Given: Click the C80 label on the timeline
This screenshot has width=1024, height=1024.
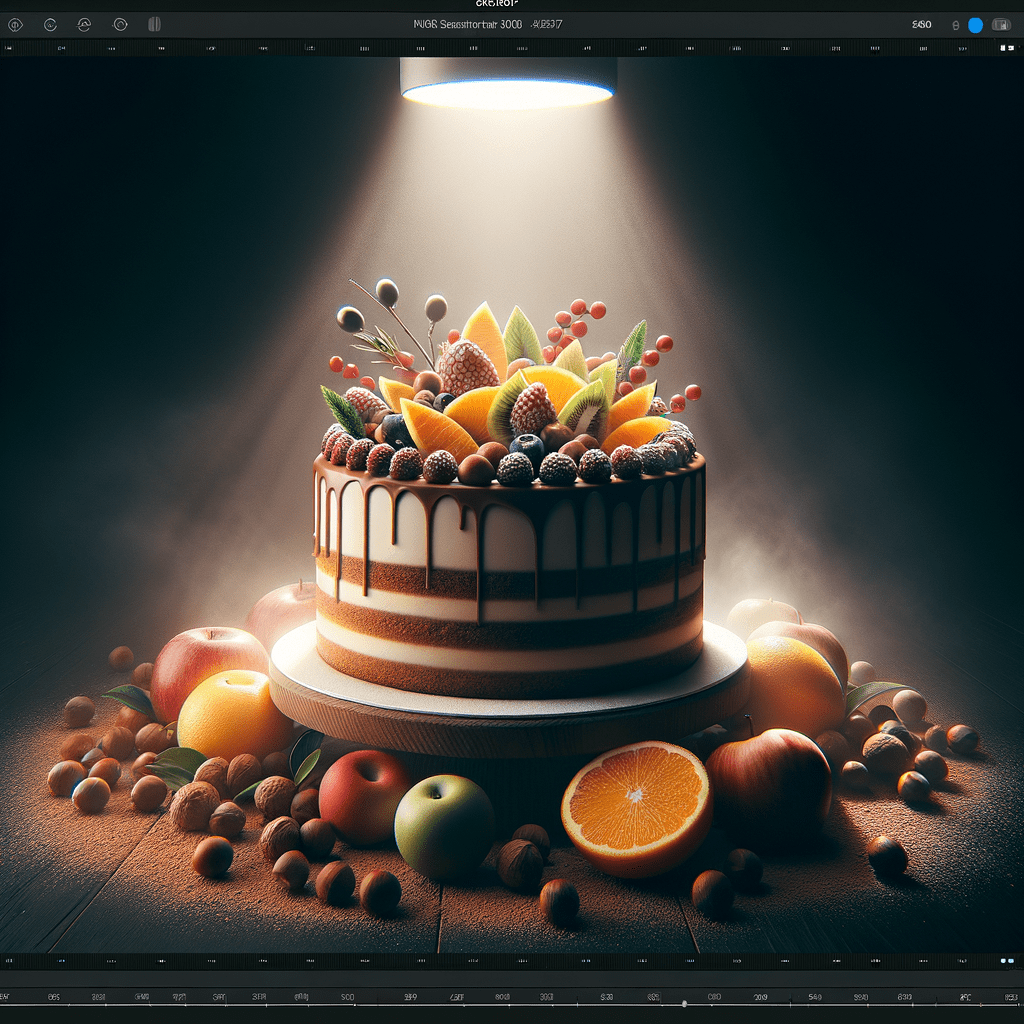Looking at the screenshot, I should 714,997.
